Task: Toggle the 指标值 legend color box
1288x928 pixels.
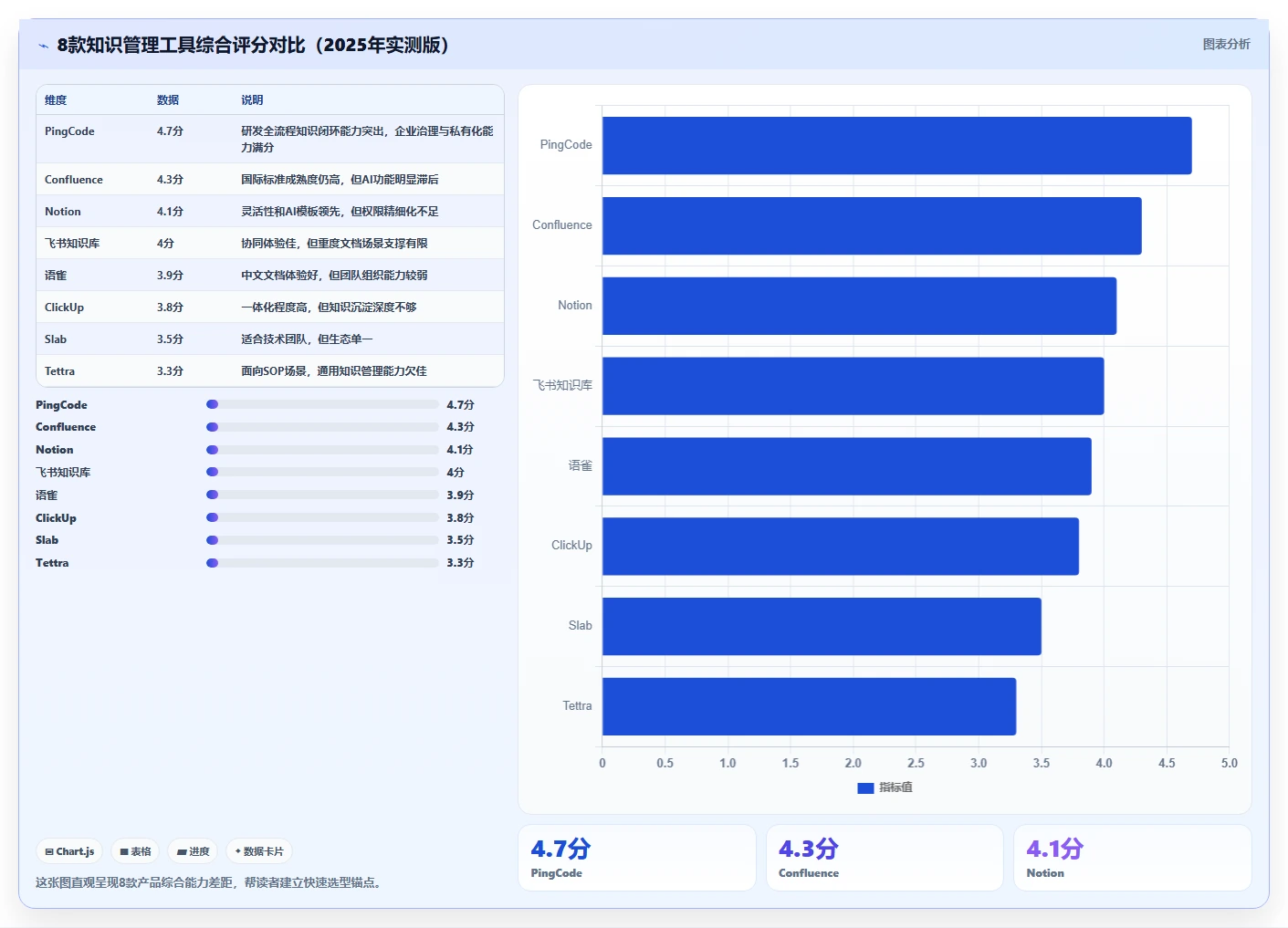Action: point(865,787)
